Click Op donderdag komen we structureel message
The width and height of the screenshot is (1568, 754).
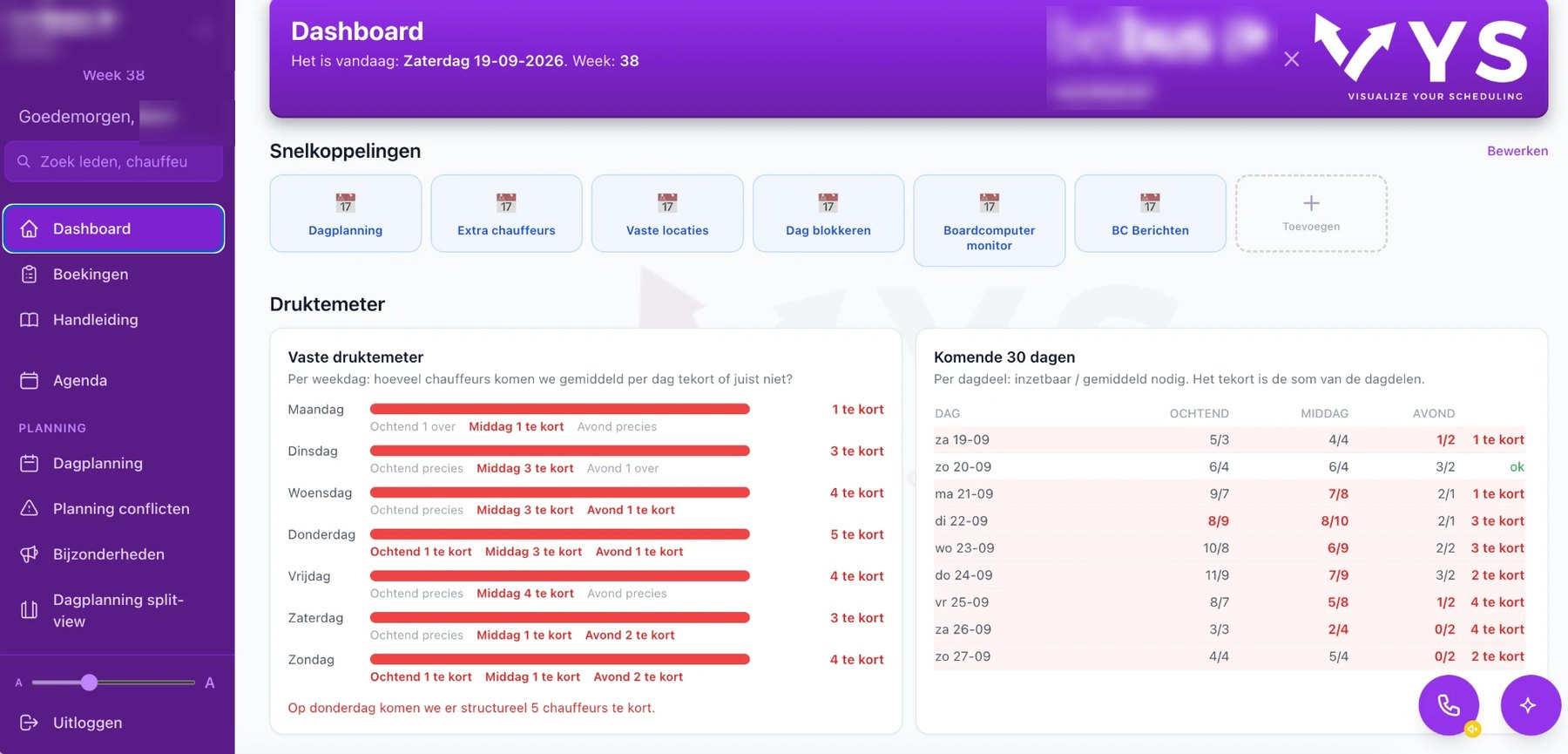(x=471, y=708)
